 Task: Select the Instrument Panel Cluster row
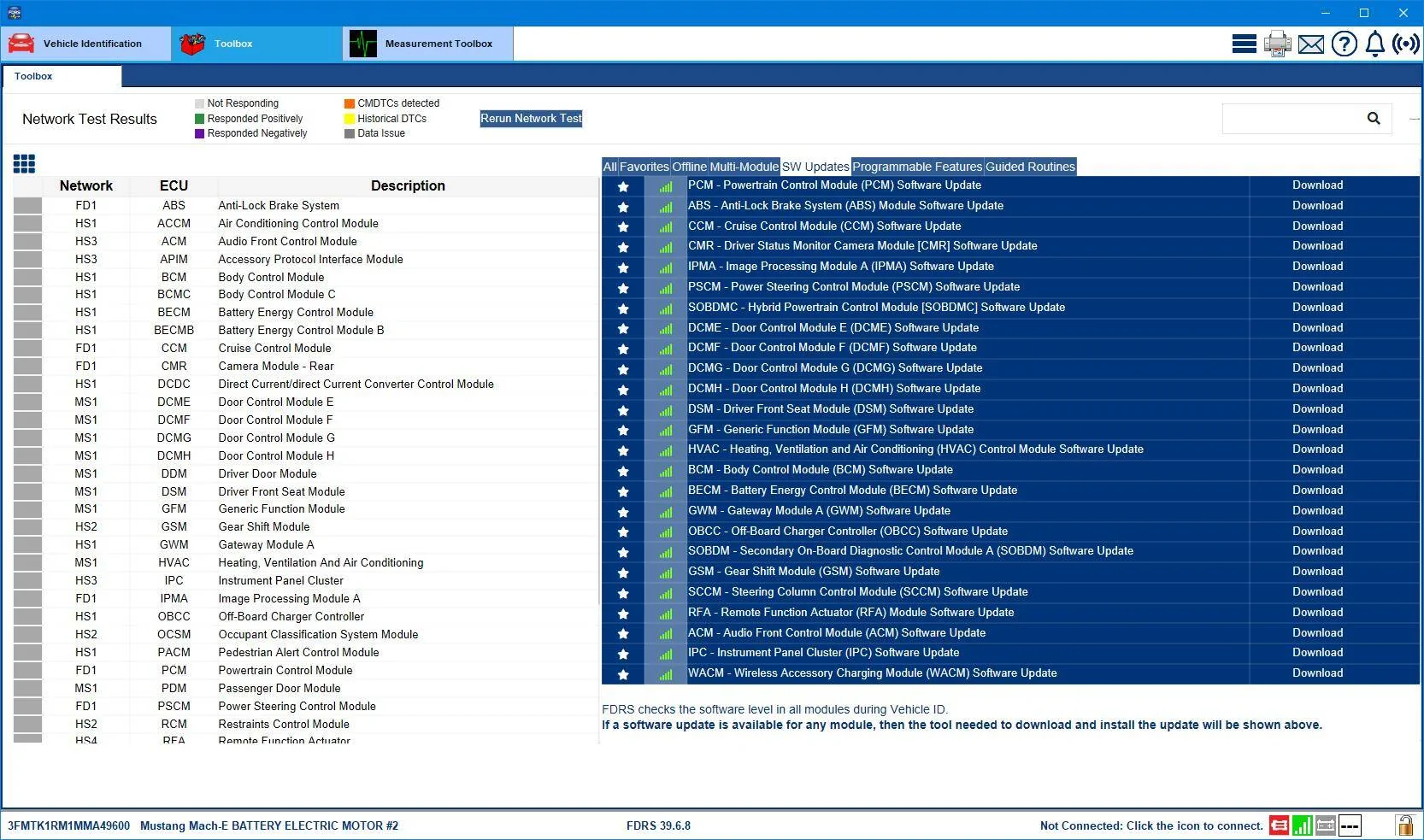point(306,580)
